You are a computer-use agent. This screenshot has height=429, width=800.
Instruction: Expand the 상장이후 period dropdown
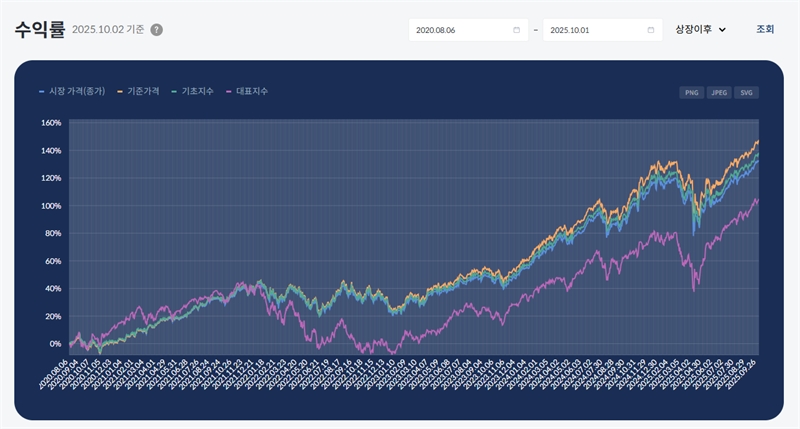700,30
